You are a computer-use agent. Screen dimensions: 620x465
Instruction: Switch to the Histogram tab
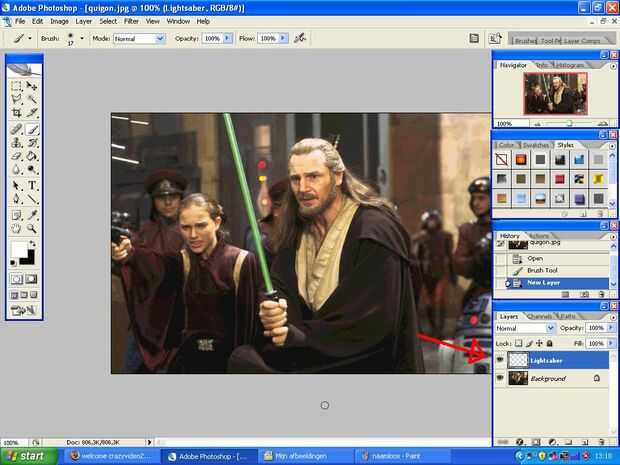[570, 65]
